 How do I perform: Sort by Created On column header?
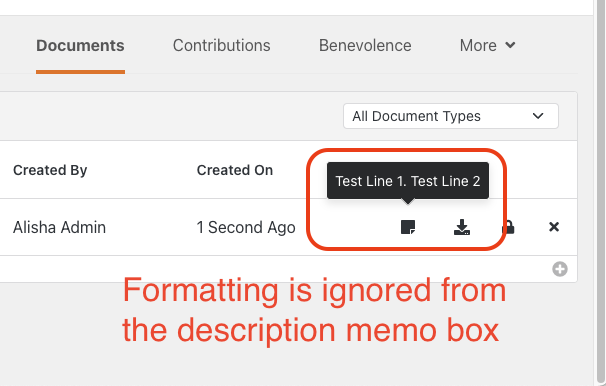click(235, 170)
